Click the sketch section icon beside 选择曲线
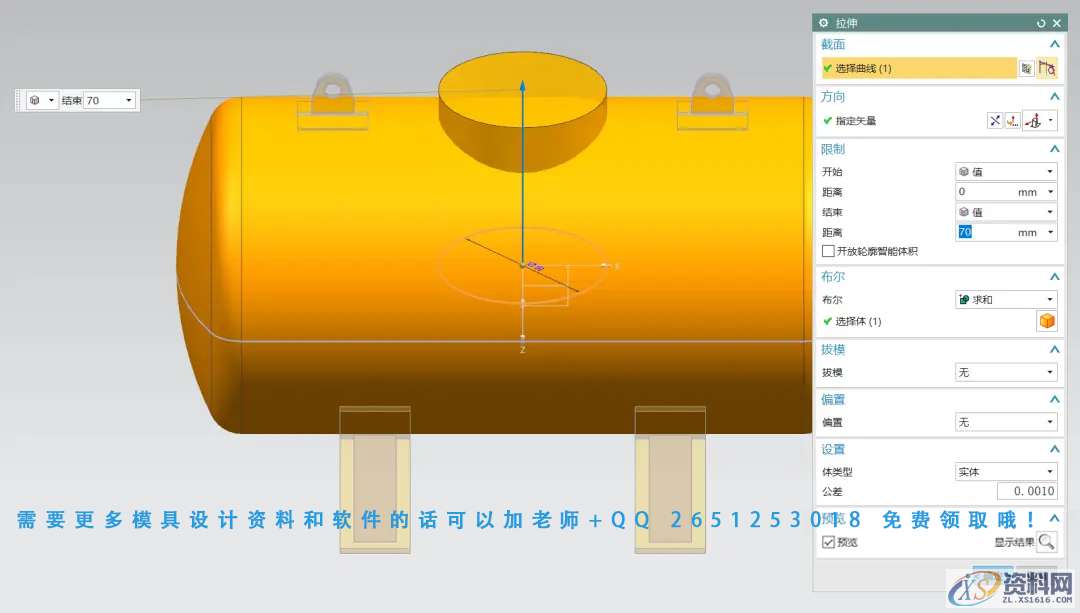The image size is (1080, 613). [x=1026, y=68]
